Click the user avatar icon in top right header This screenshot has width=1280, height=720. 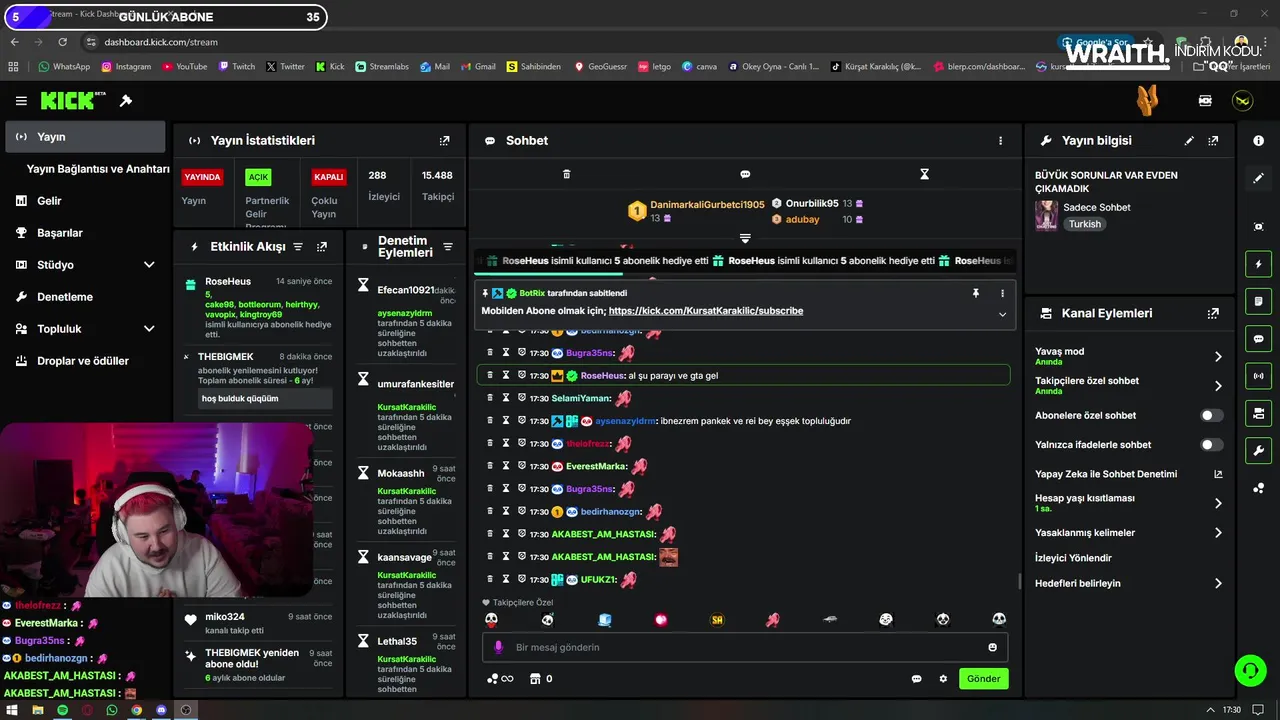(1242, 101)
